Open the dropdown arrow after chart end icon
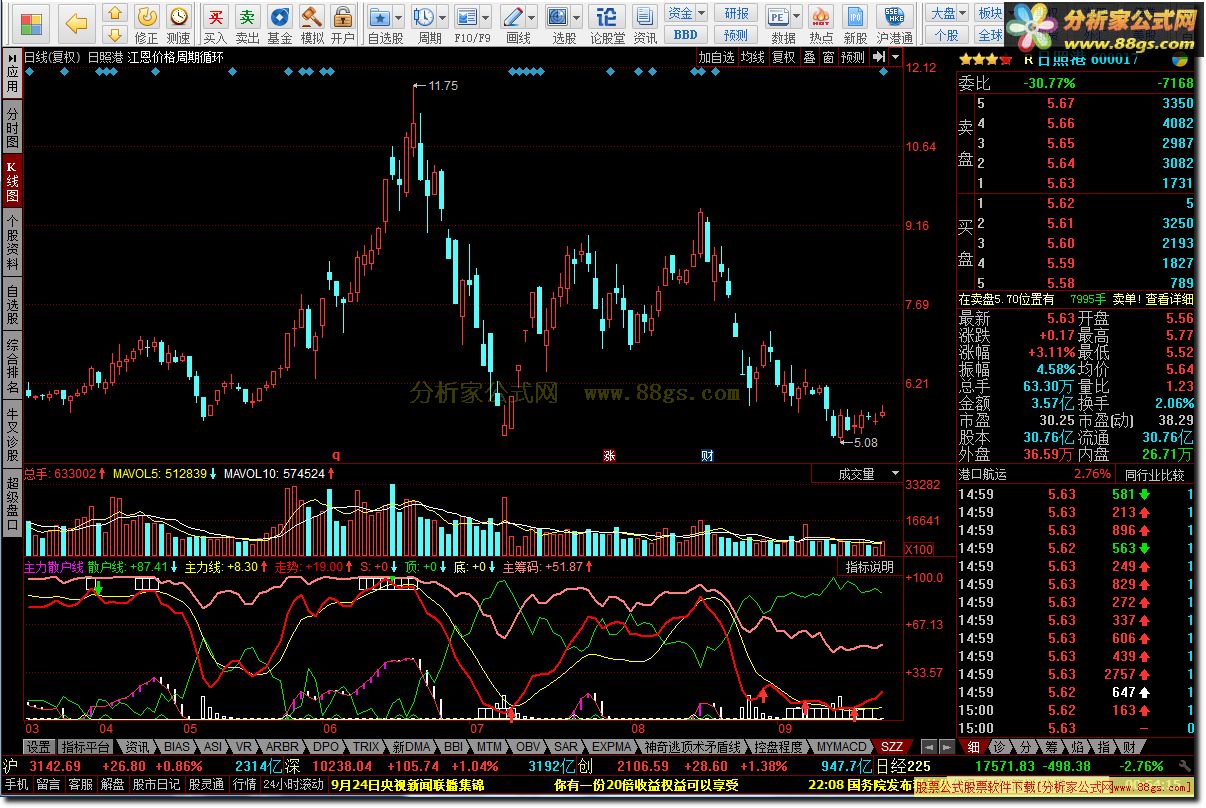This screenshot has height=808, width=1206. (x=894, y=58)
